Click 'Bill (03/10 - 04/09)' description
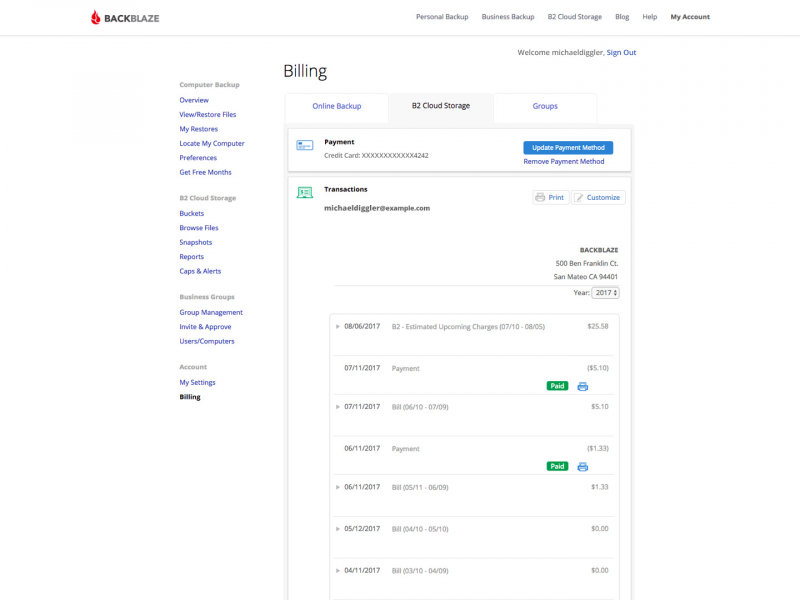The width and height of the screenshot is (800, 600). click(x=420, y=571)
